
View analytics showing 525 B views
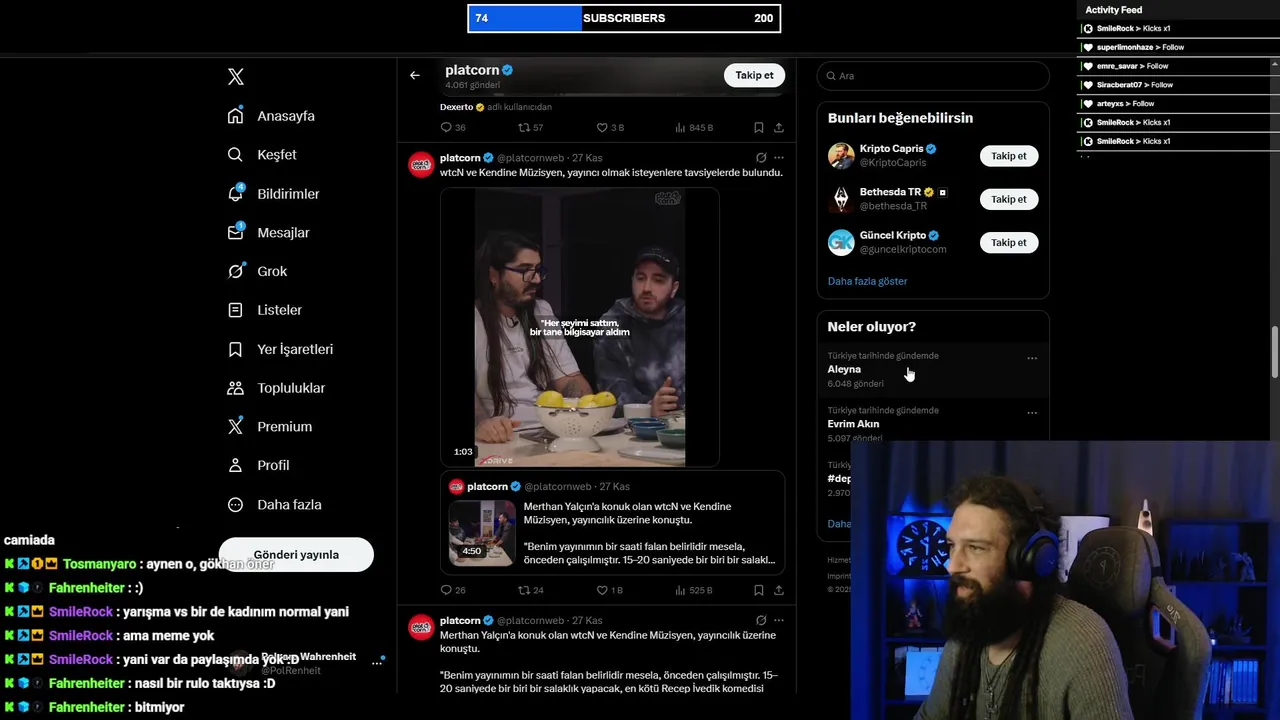(x=693, y=590)
